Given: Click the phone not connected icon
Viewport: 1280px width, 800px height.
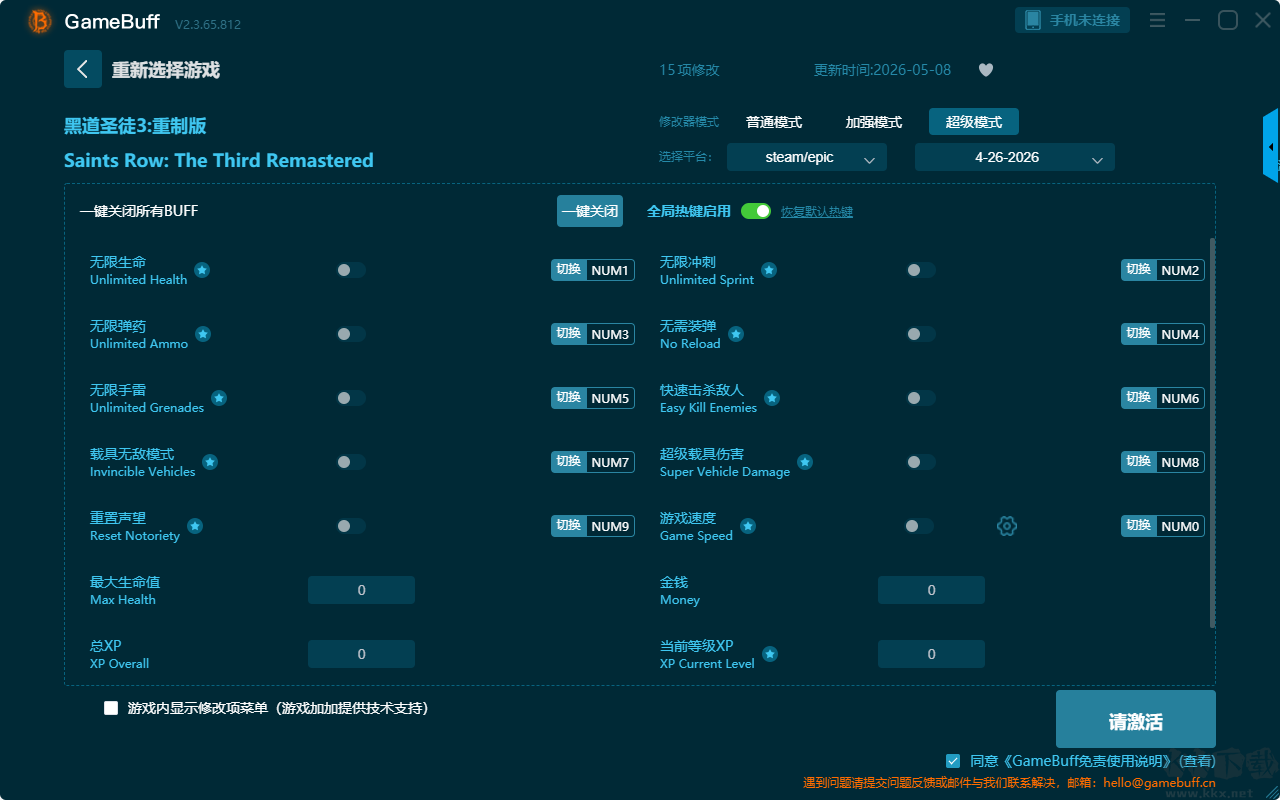Looking at the screenshot, I should [x=1033, y=20].
